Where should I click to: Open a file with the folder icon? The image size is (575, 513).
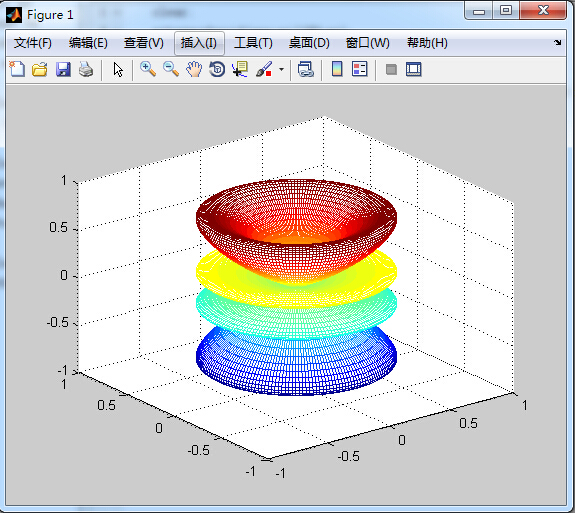[40, 69]
